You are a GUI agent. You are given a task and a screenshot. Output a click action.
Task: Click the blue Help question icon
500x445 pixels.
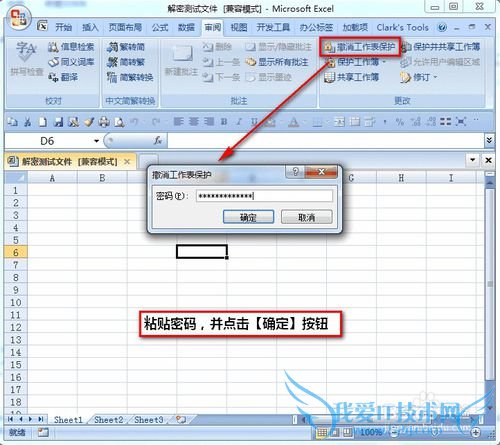click(x=442, y=27)
